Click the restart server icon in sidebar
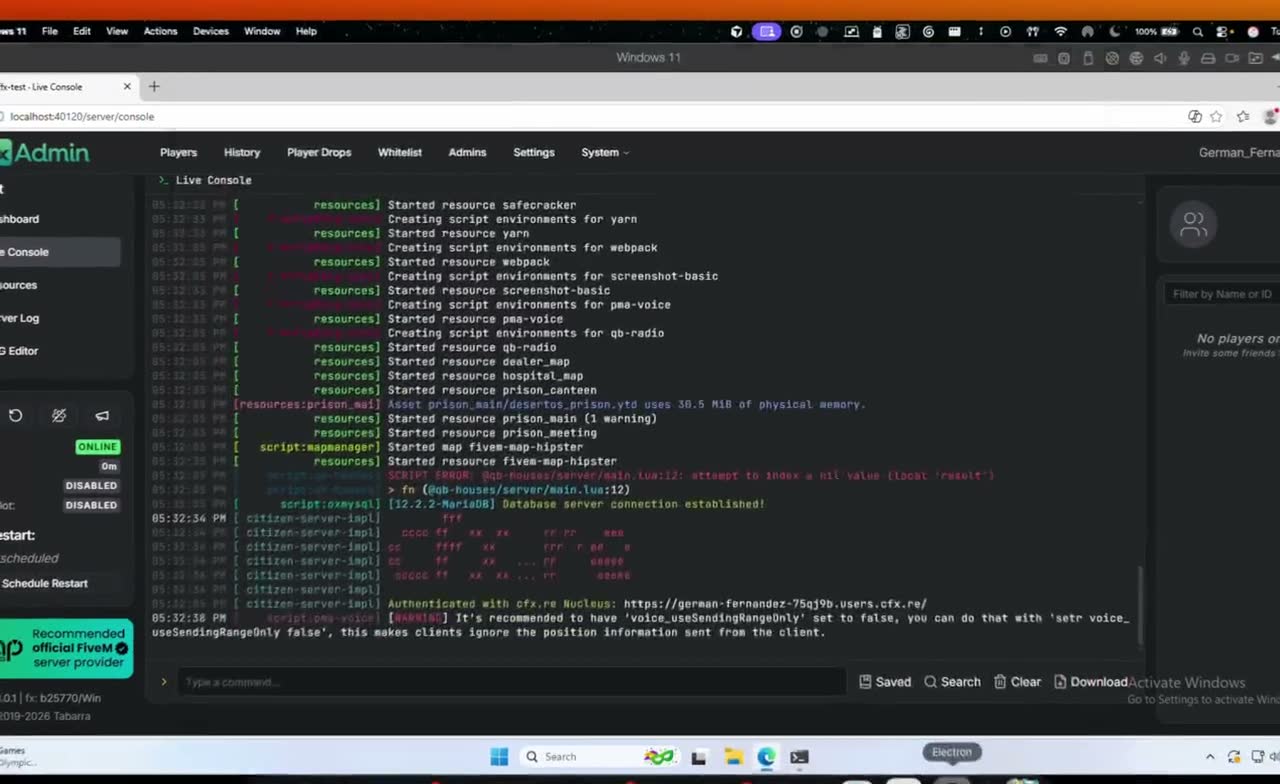Screen dimensions: 1280x784 coord(16,416)
